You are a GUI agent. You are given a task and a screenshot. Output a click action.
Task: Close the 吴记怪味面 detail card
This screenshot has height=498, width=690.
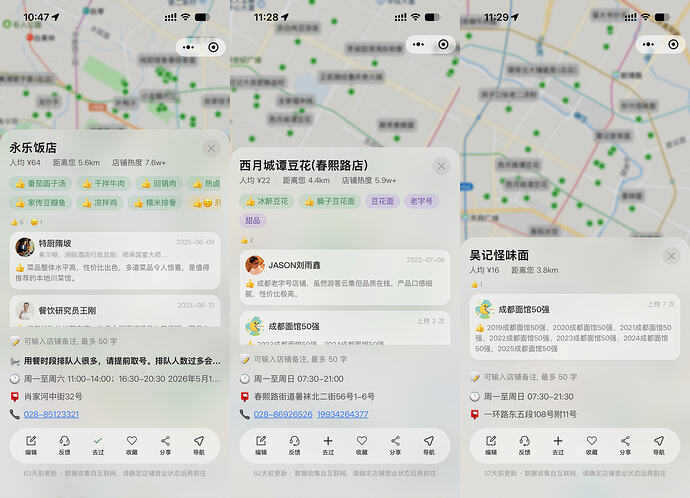(x=671, y=256)
